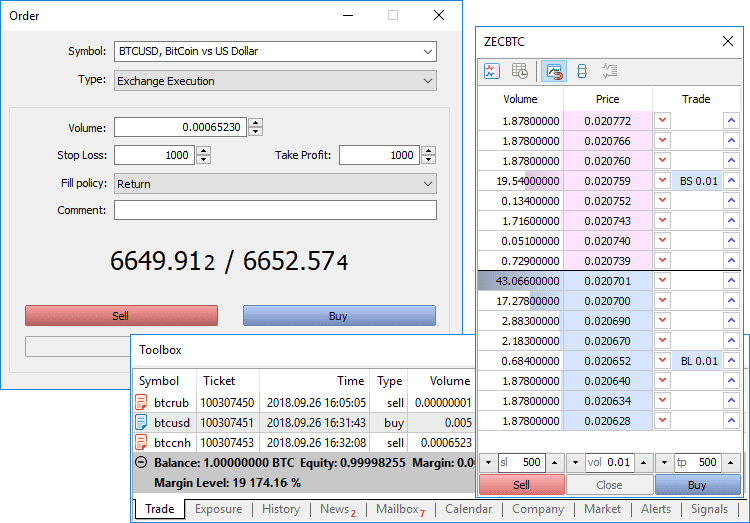Decrease the vol value in ZECBTC panel
Image resolution: width=750 pixels, height=523 pixels.
575,463
